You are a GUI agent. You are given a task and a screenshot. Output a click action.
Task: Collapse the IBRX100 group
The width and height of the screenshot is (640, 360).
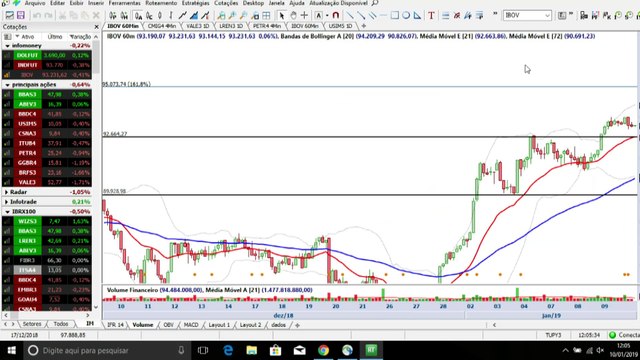pos(7,211)
